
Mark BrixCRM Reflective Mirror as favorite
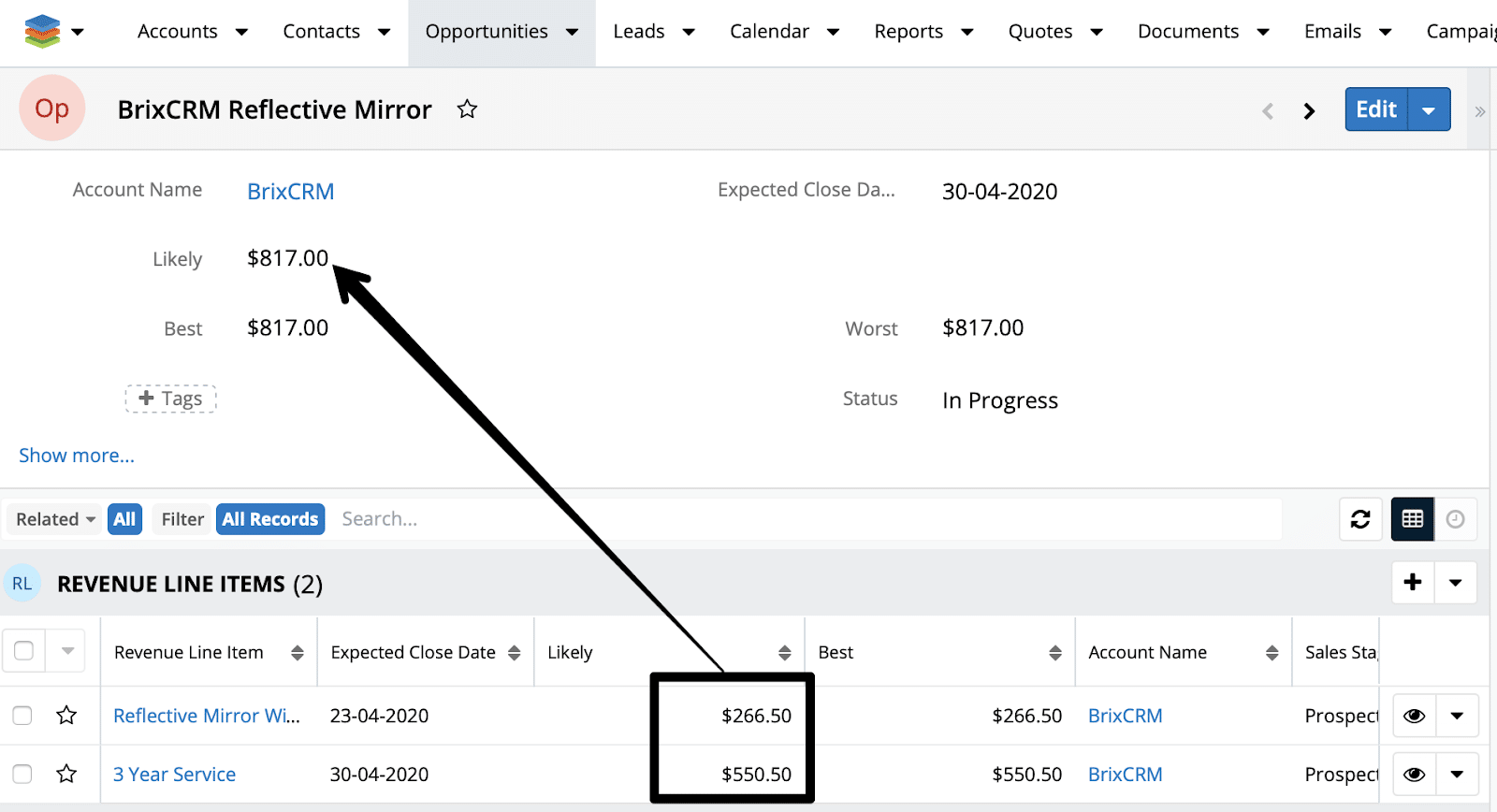[467, 109]
